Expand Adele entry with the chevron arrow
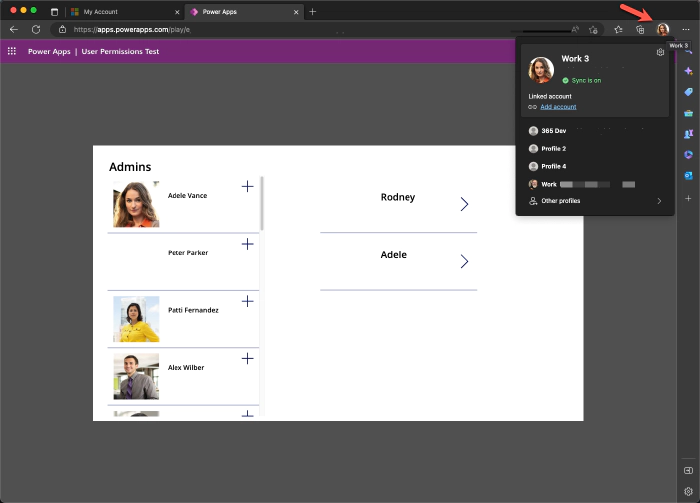Image resolution: width=700 pixels, height=503 pixels. tap(464, 261)
